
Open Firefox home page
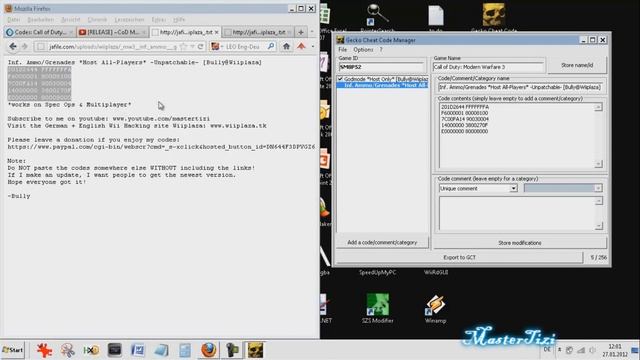[x=287, y=47]
